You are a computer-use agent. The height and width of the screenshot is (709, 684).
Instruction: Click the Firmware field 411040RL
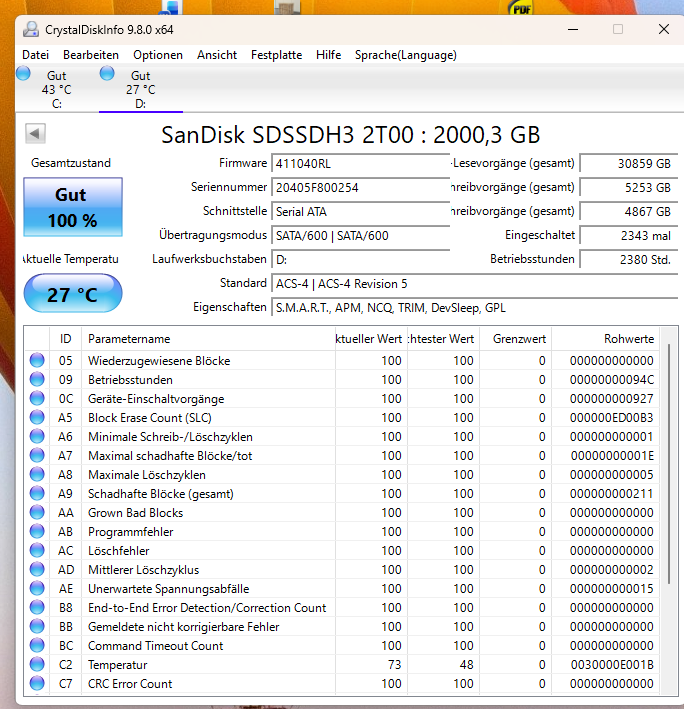[x=360, y=163]
